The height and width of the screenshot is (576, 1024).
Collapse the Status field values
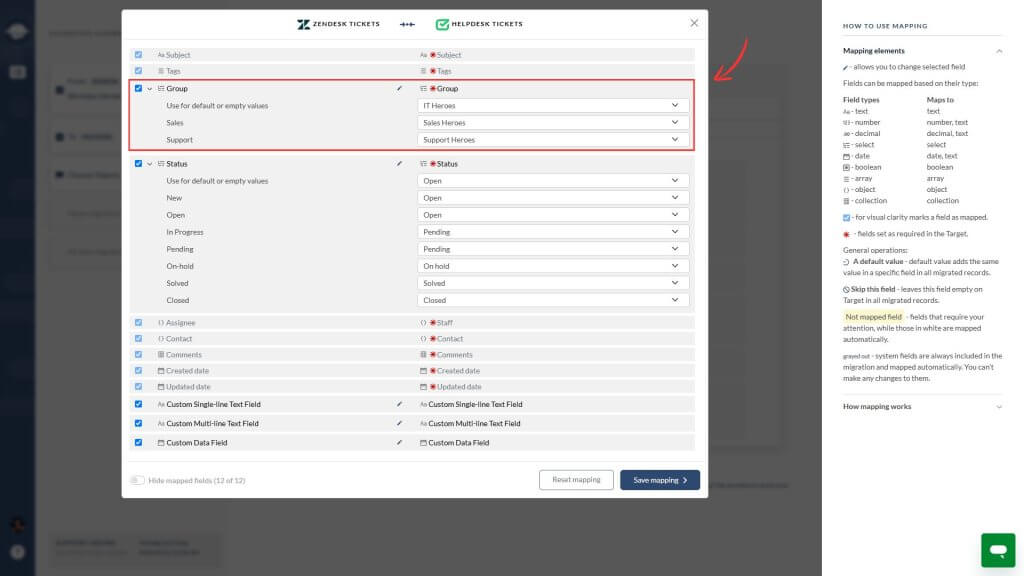click(150, 164)
